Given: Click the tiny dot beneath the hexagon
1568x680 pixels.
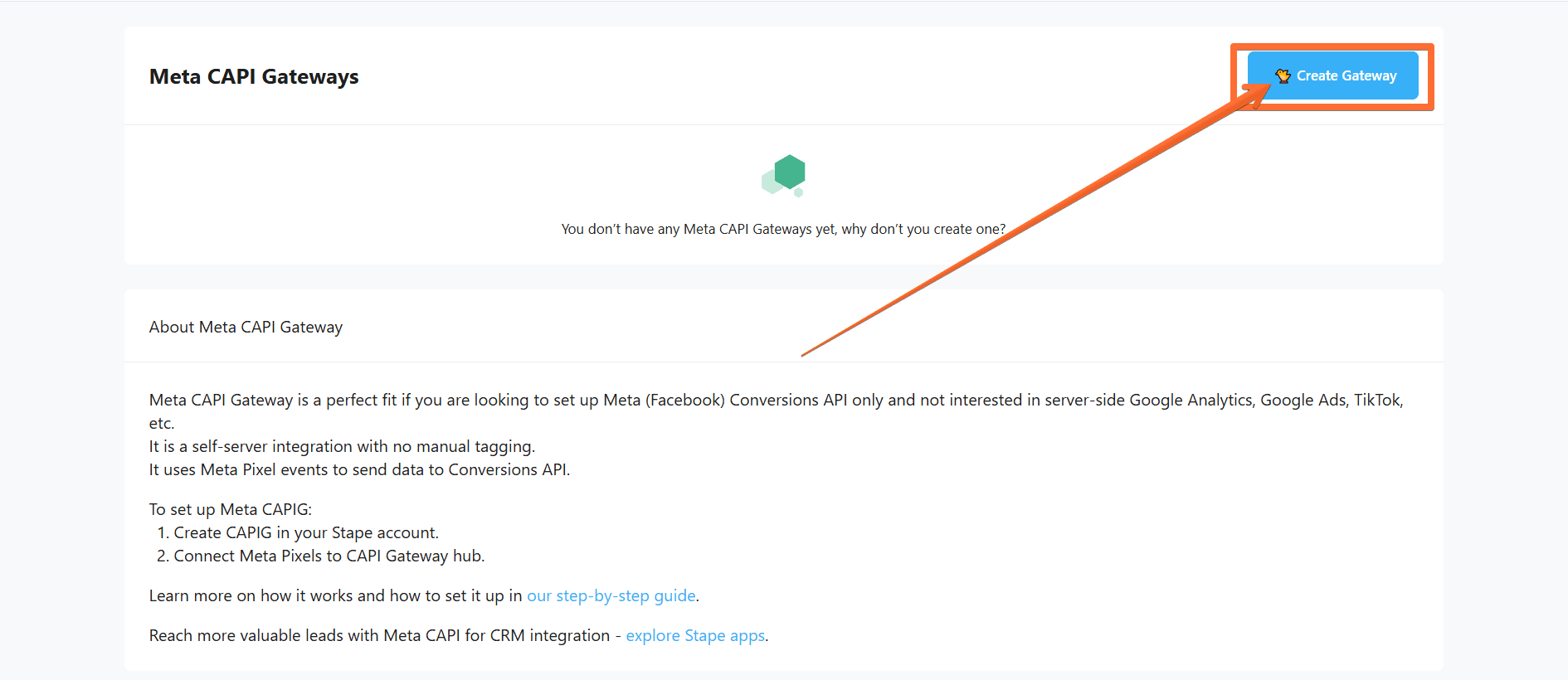Looking at the screenshot, I should coord(798,193).
